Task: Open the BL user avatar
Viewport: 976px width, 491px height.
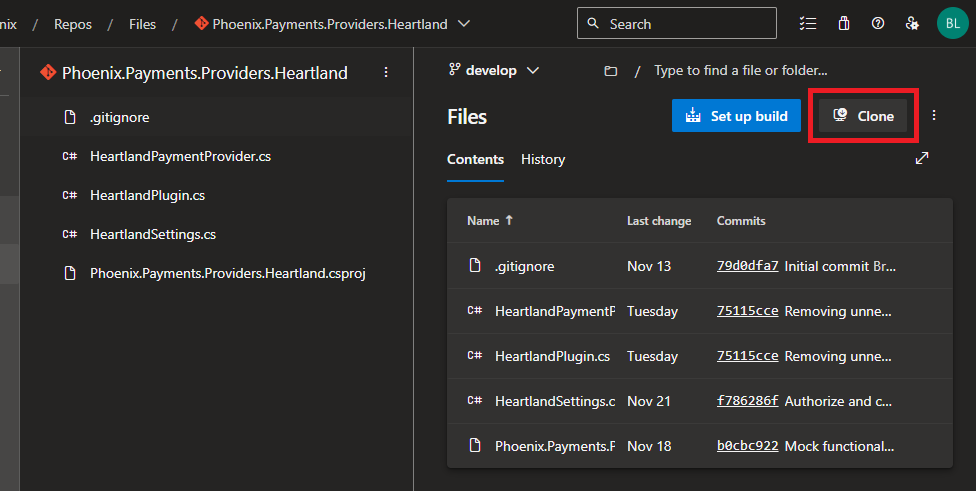Action: 952,24
